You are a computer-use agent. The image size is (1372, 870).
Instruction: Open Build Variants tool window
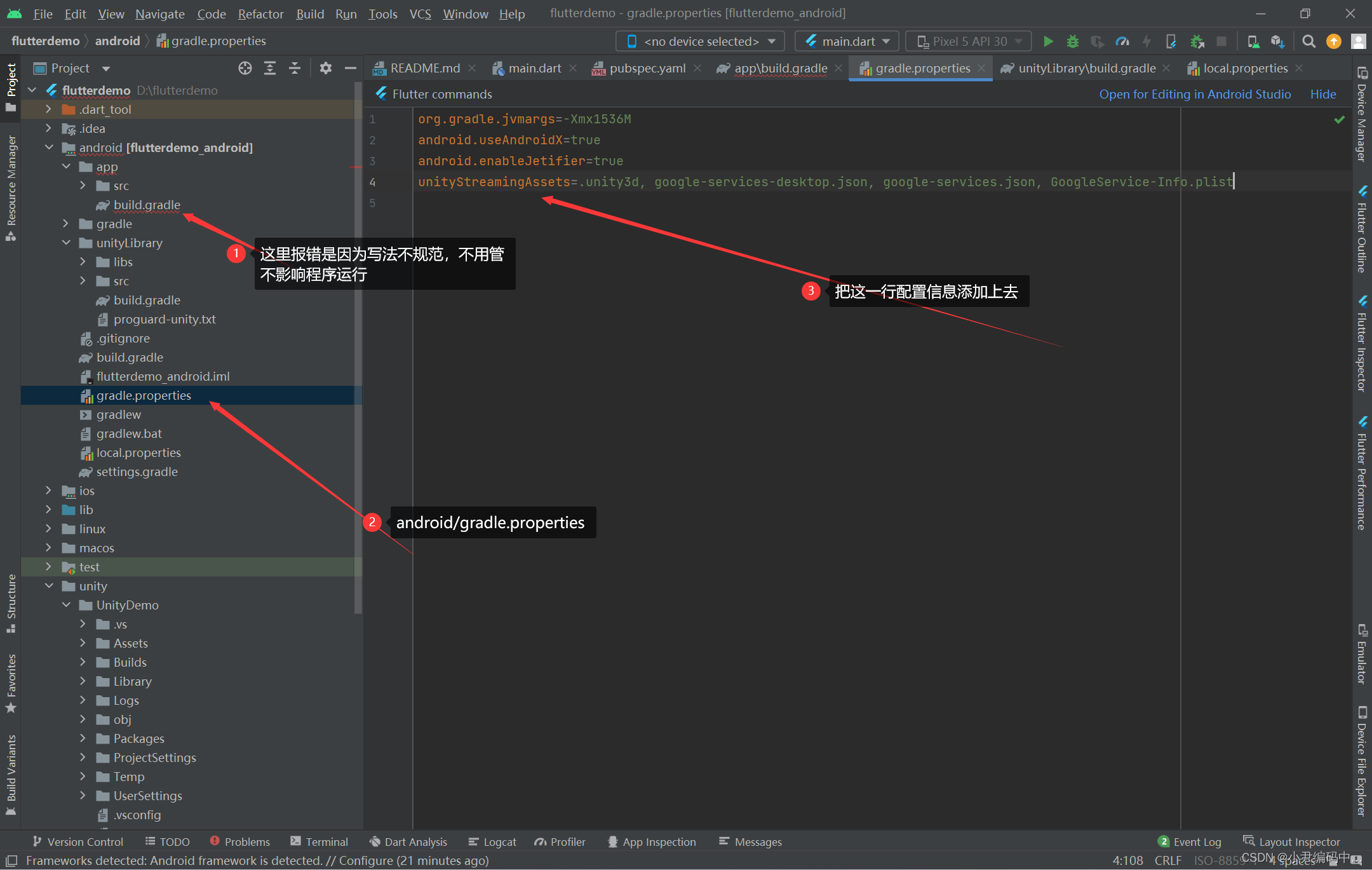[x=11, y=775]
